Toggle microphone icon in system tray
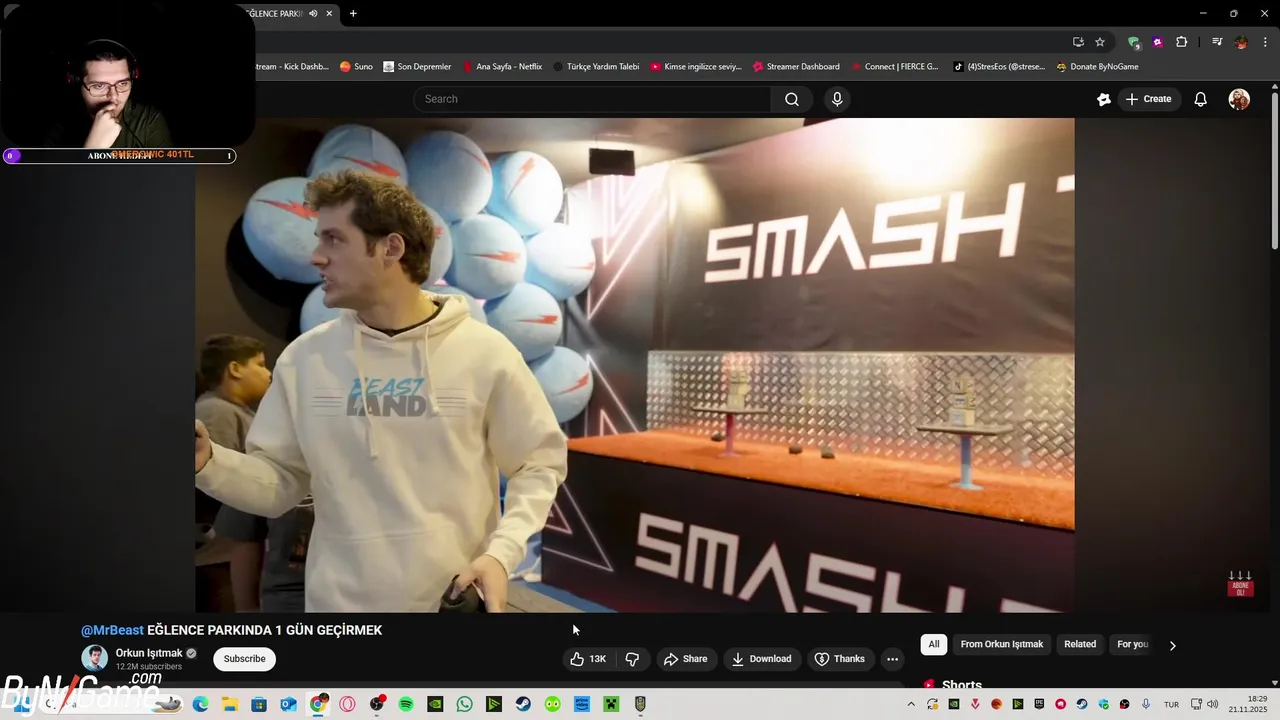This screenshot has width=1280, height=720. (x=1146, y=704)
